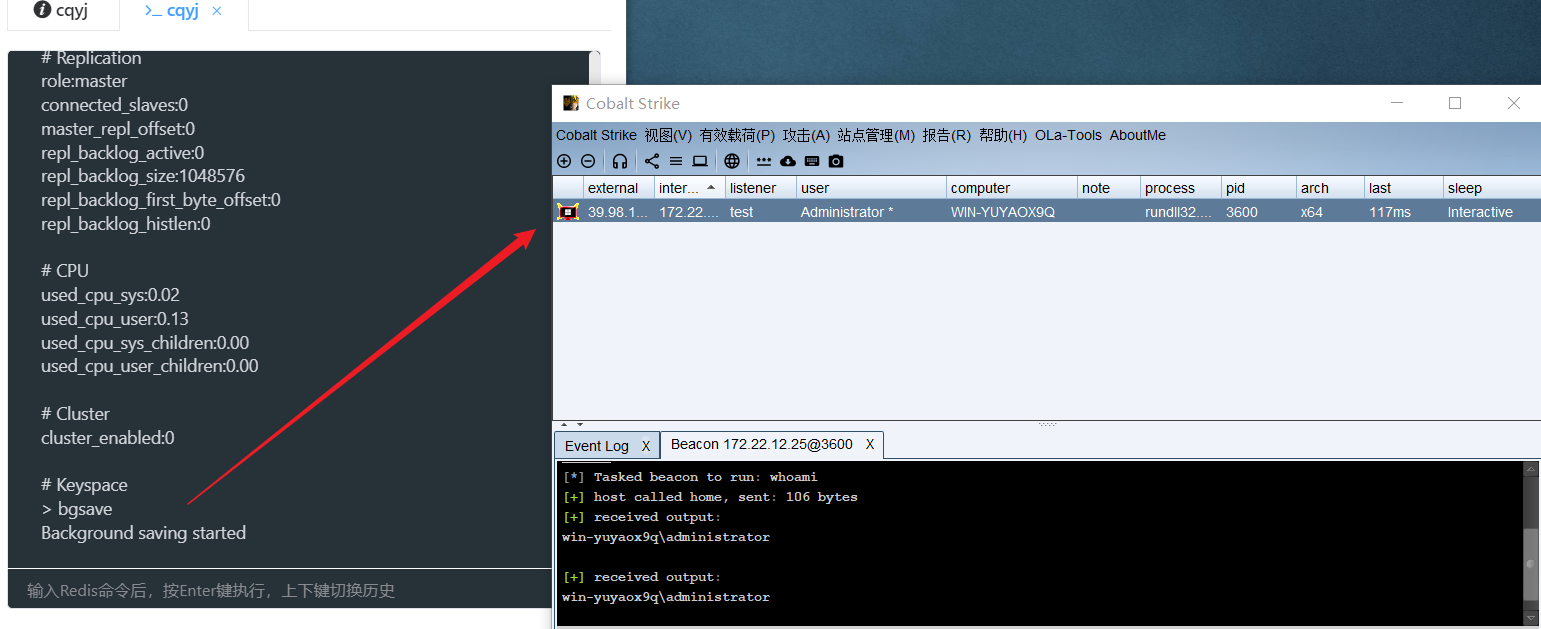Open the 站点管理(M) menu

(876, 135)
